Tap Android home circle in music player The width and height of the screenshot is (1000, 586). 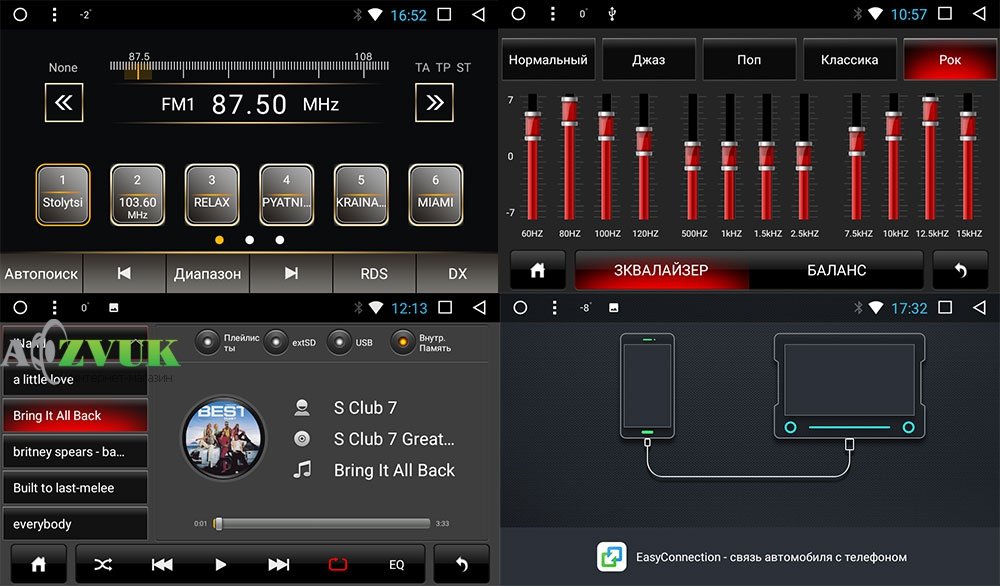(x=20, y=308)
